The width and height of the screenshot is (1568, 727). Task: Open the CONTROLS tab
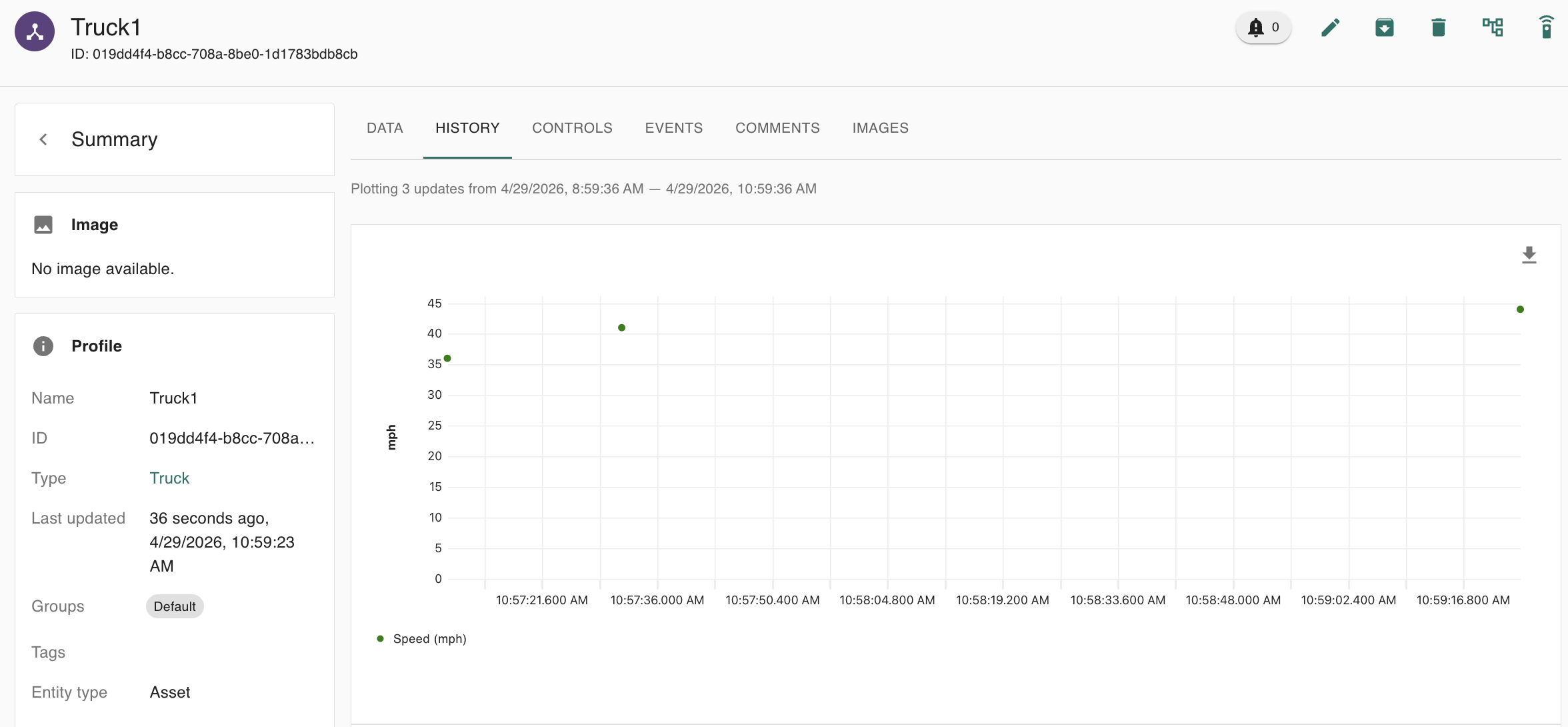tap(572, 128)
